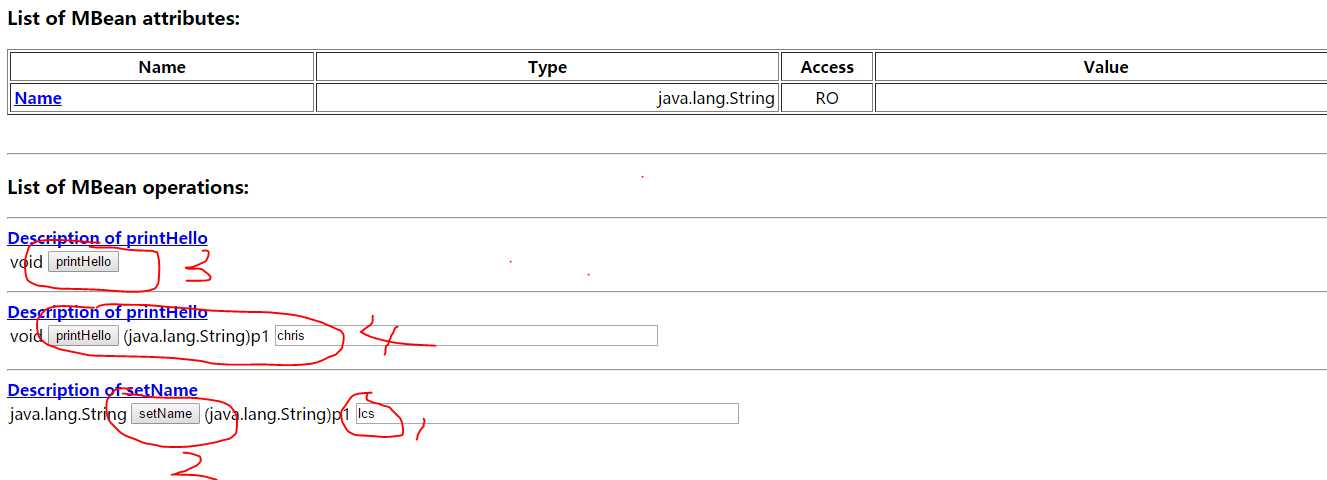Open the Description of setName link
Image resolution: width=1327 pixels, height=480 pixels.
(x=102, y=390)
